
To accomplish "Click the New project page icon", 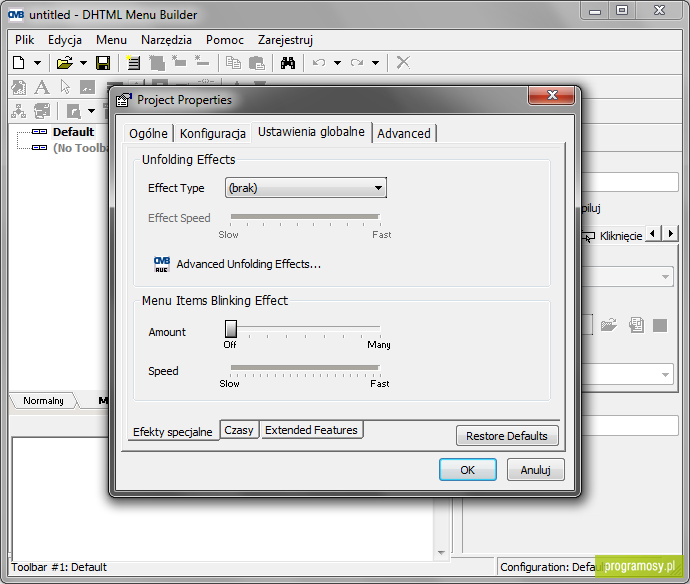I will [18, 63].
